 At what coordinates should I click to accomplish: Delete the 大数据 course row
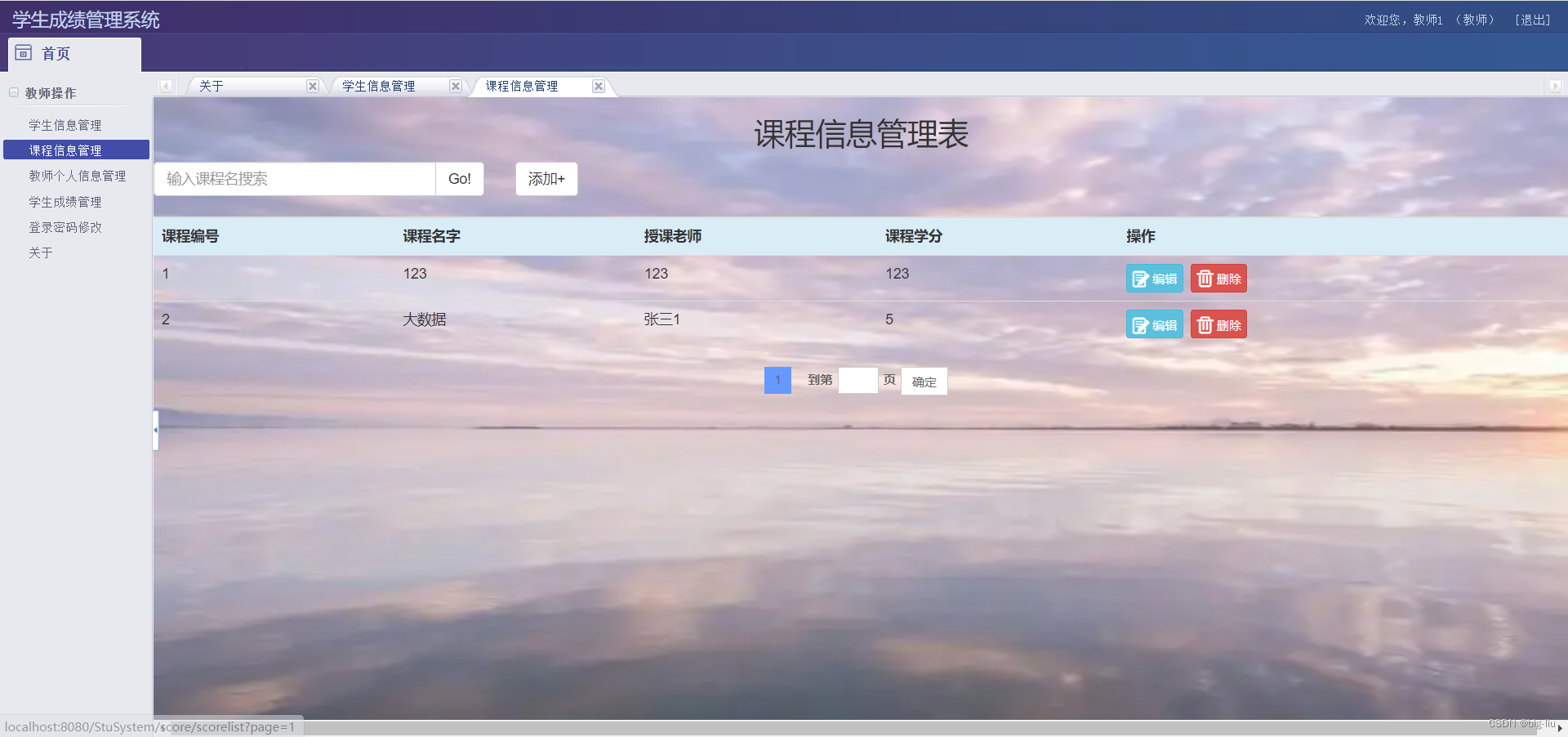pos(1218,324)
